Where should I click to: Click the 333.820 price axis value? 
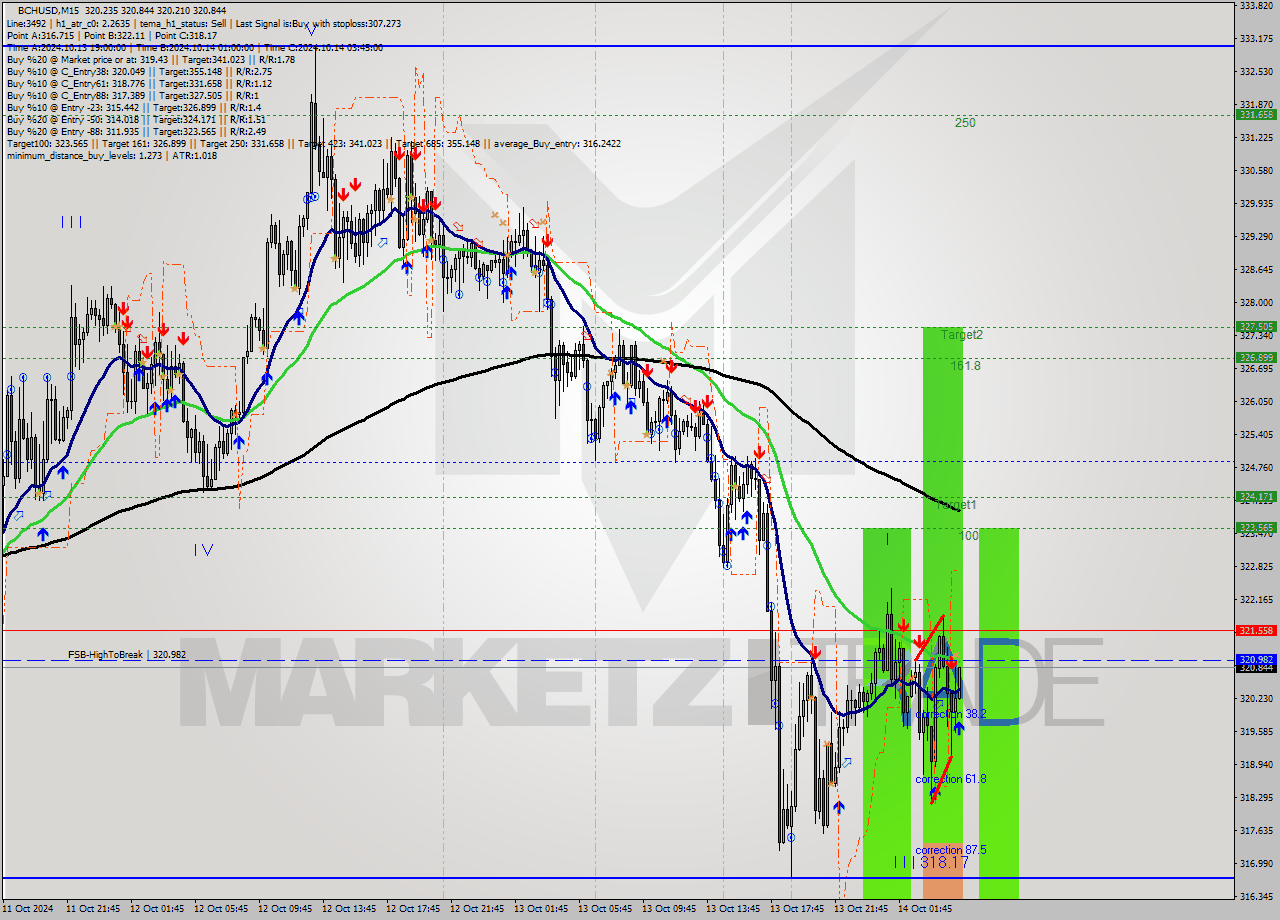click(x=1256, y=6)
